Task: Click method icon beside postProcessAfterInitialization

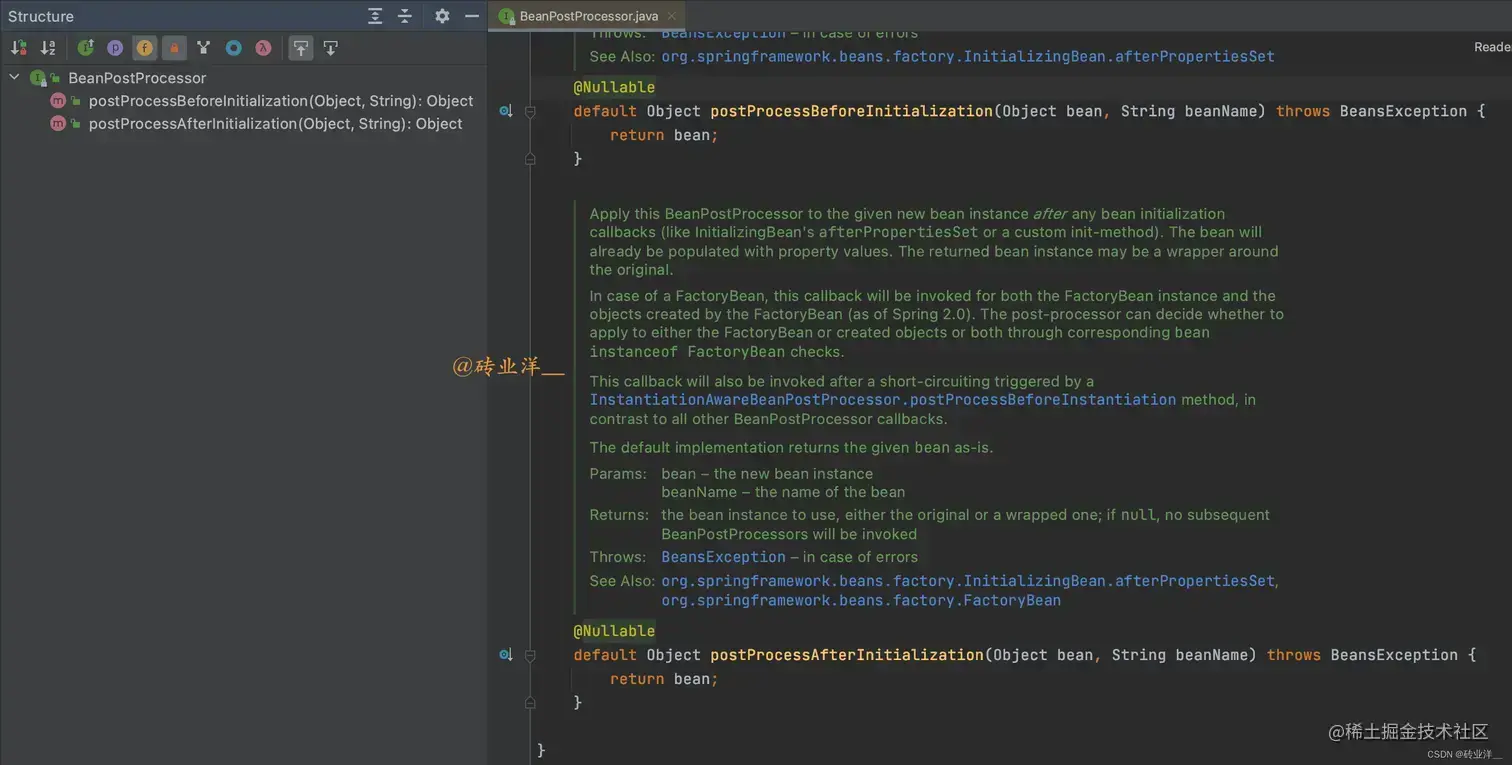Action: pyautogui.click(x=58, y=124)
